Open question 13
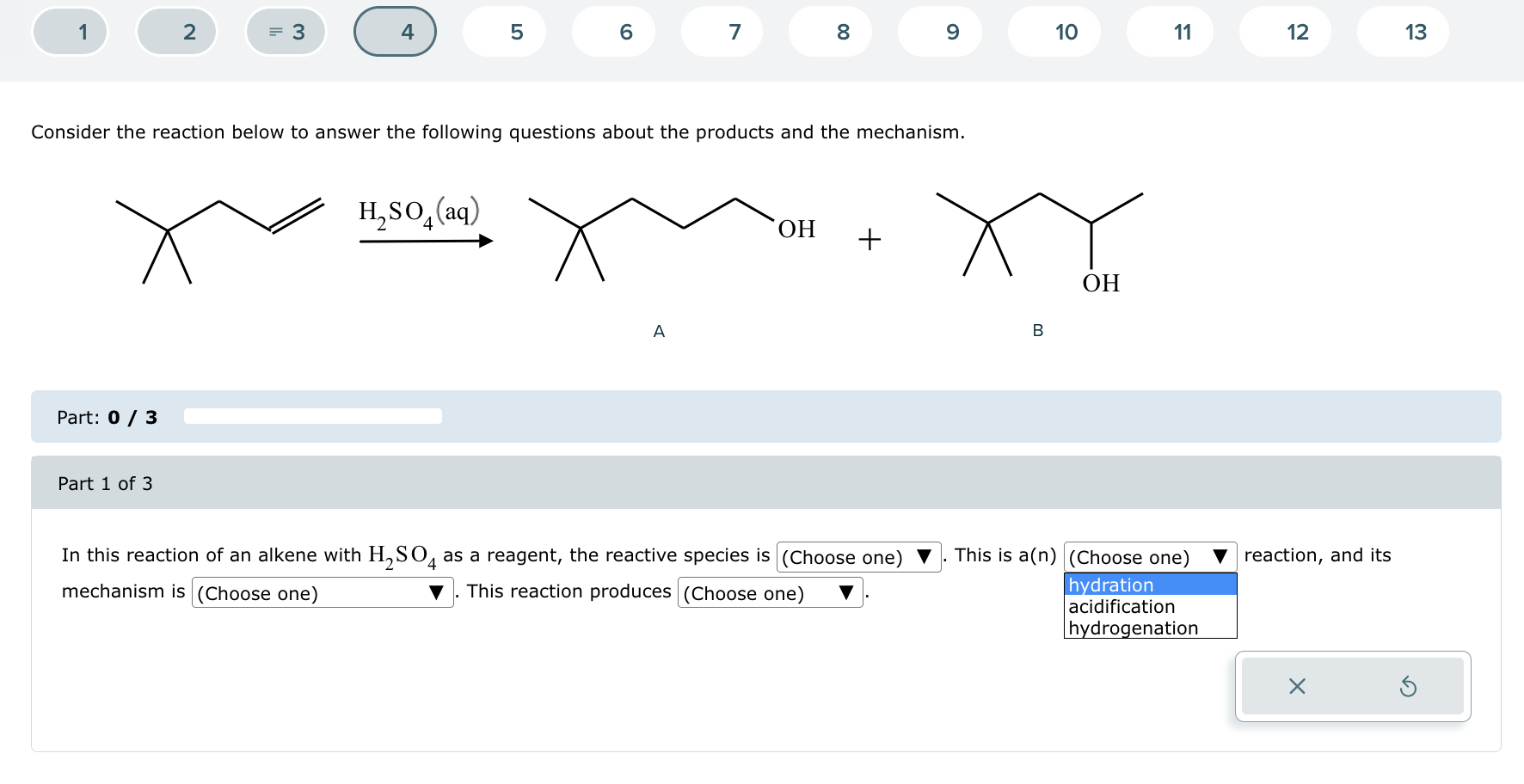Screen dimensions: 1524x784 (x=1403, y=32)
